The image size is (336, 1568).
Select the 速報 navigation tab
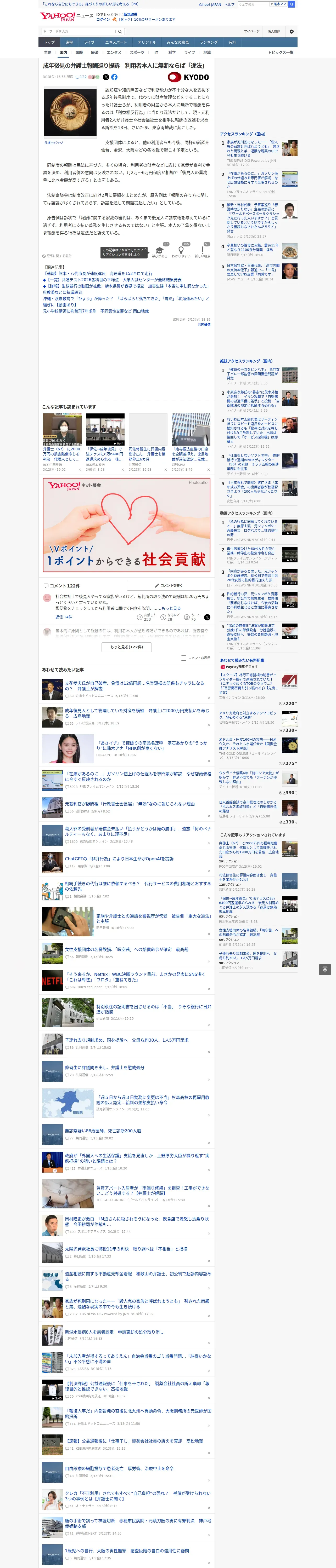pos(69,42)
